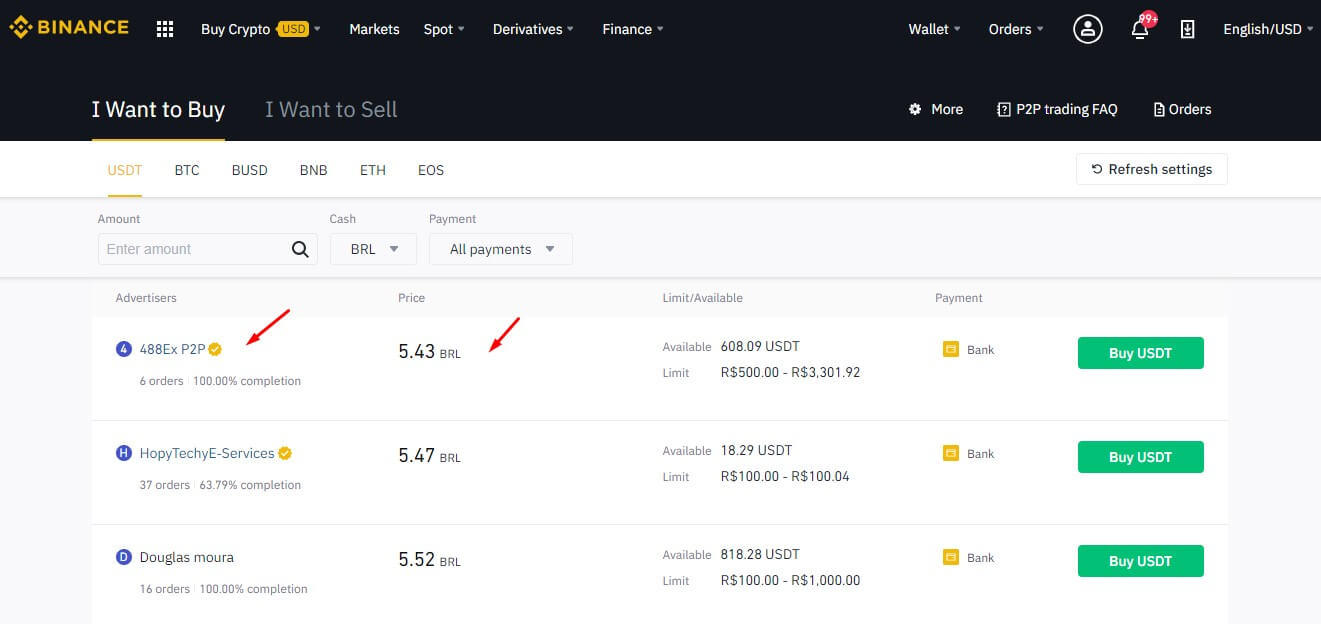The image size is (1321, 624).
Task: Click 63.79% completion text
Action: point(250,485)
